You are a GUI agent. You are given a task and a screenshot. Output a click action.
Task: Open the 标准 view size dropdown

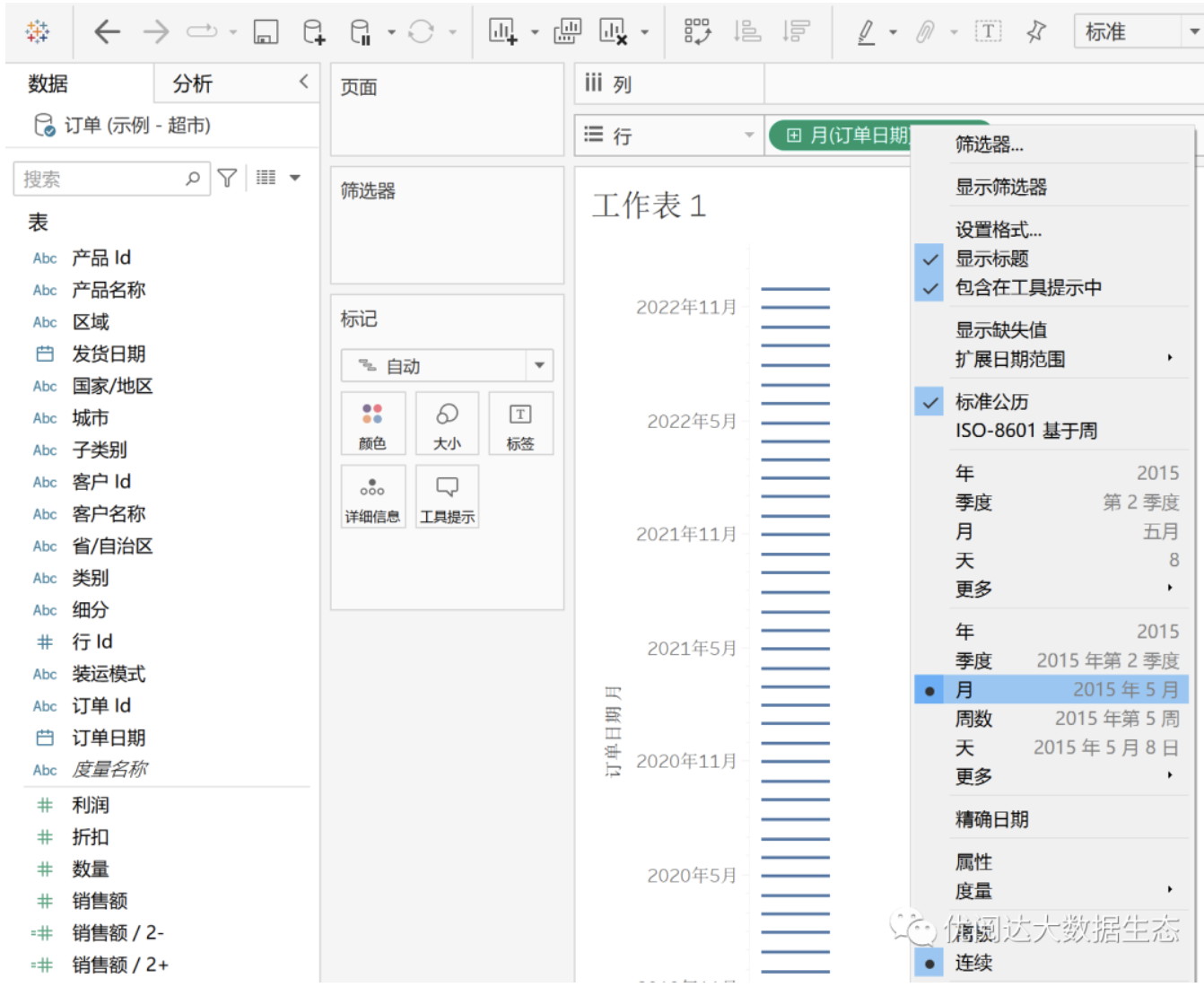pyautogui.click(x=1138, y=32)
